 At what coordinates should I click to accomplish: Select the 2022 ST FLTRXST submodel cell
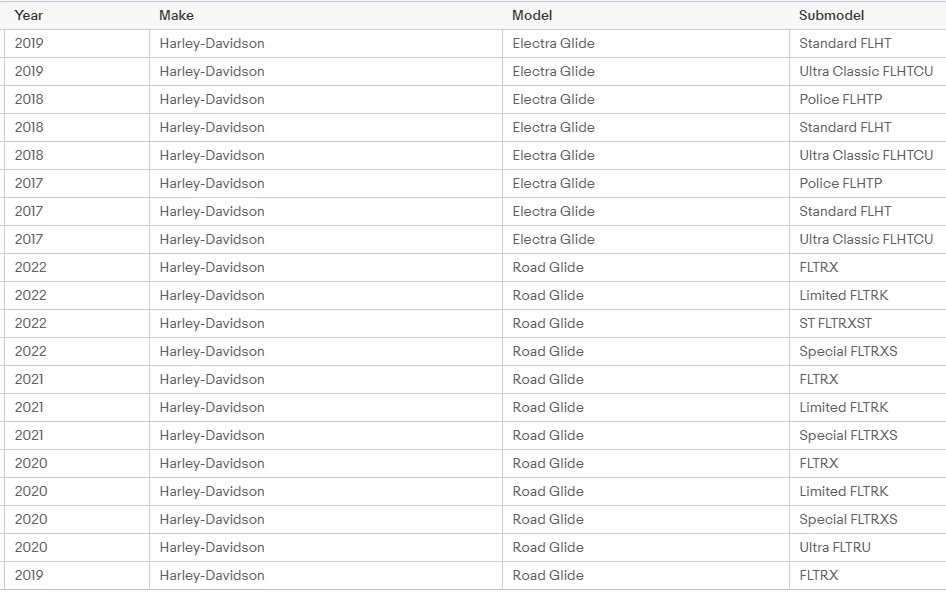click(x=868, y=323)
